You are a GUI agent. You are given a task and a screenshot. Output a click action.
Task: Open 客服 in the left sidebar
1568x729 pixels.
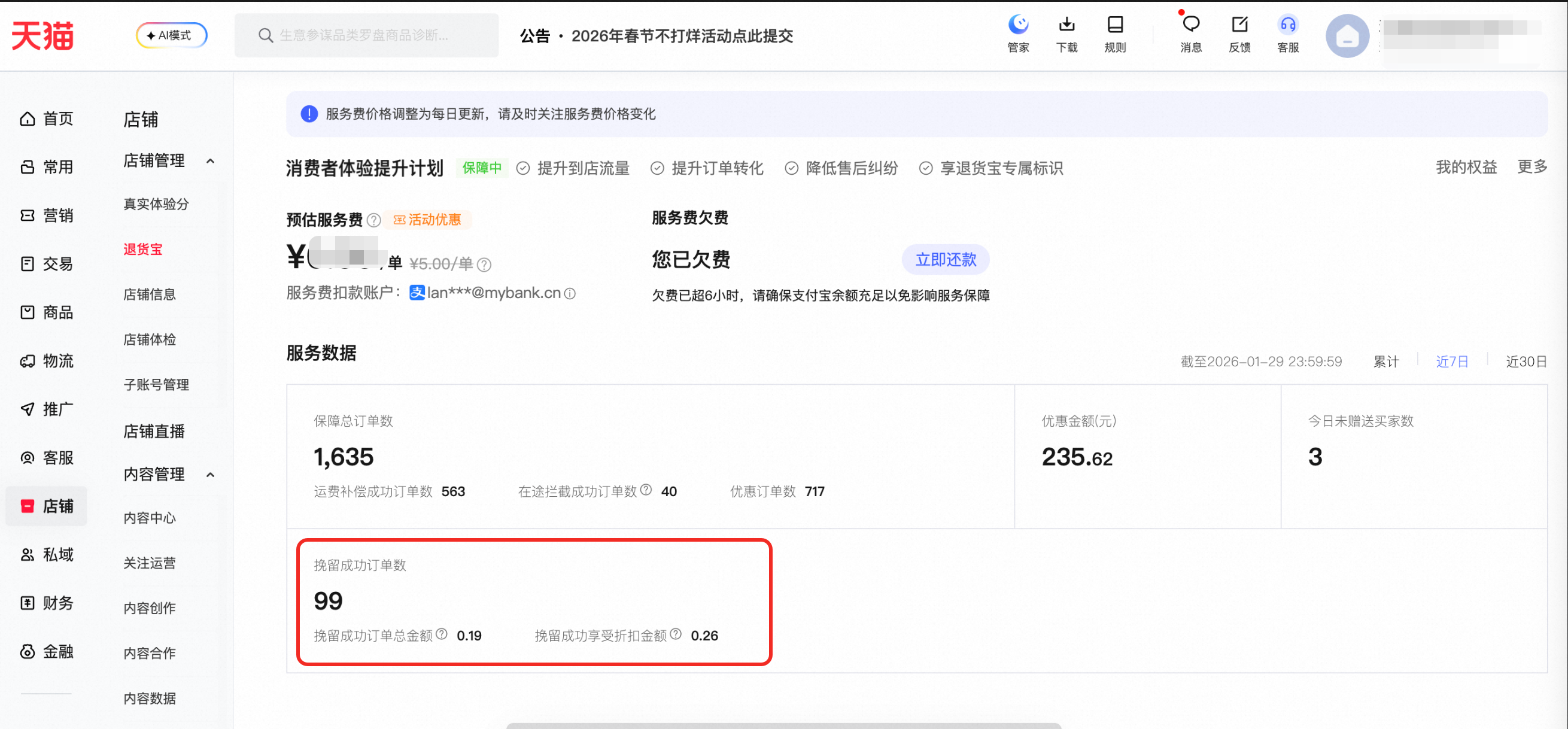click(47, 458)
